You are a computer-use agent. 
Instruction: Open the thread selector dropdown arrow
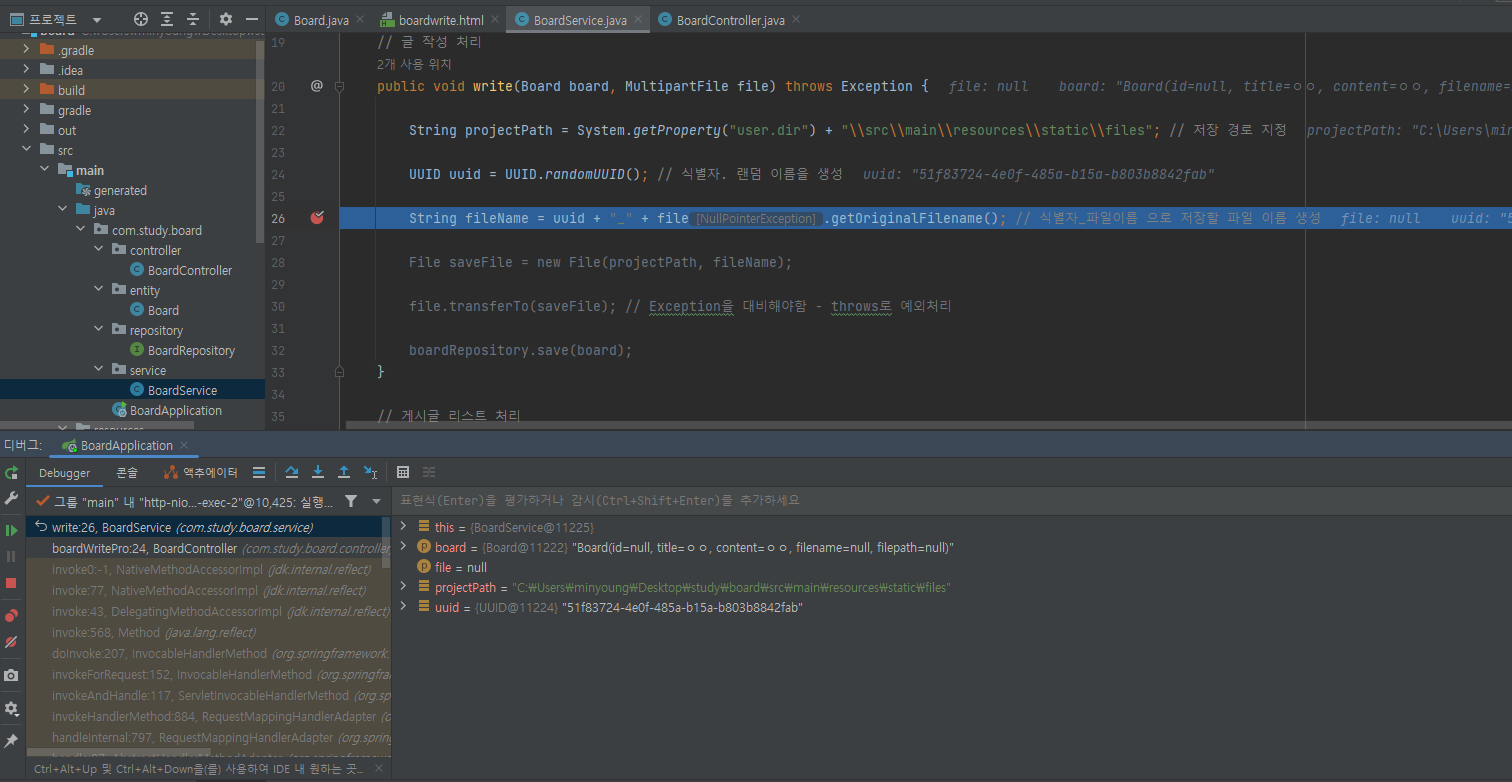pyautogui.click(x=376, y=501)
